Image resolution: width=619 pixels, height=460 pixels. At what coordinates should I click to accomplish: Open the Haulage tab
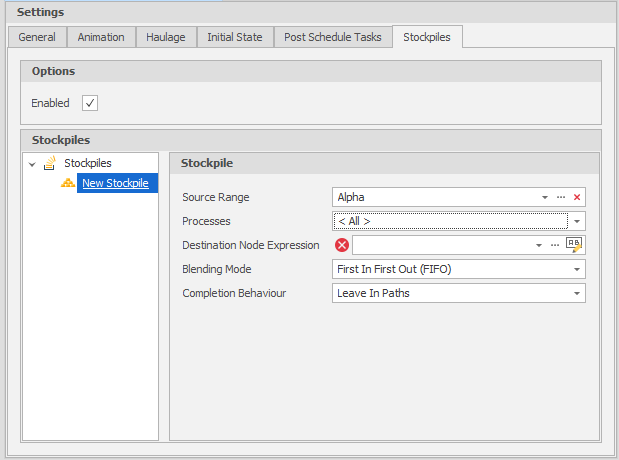click(166, 37)
